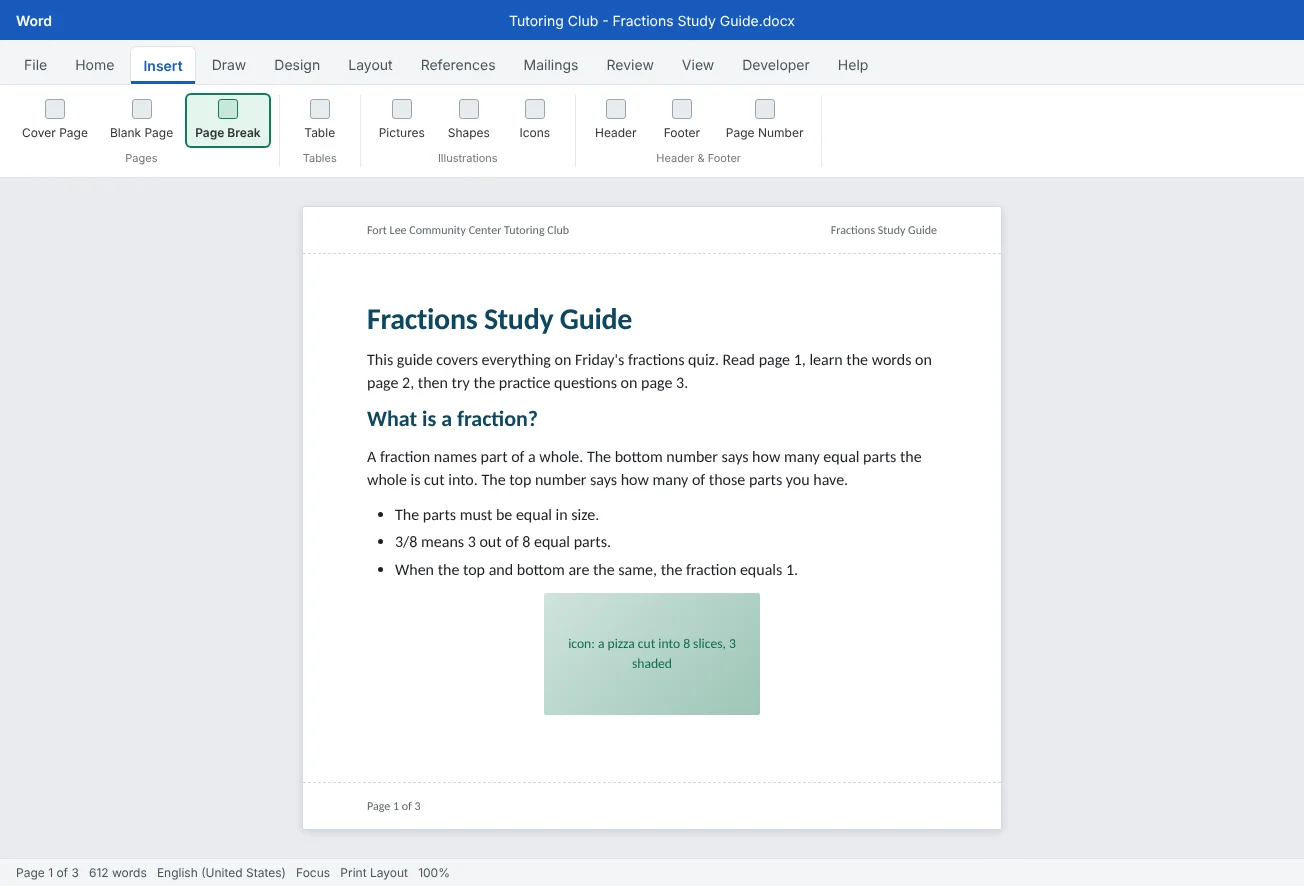
Task: Open the Design tab
Action: (297, 65)
